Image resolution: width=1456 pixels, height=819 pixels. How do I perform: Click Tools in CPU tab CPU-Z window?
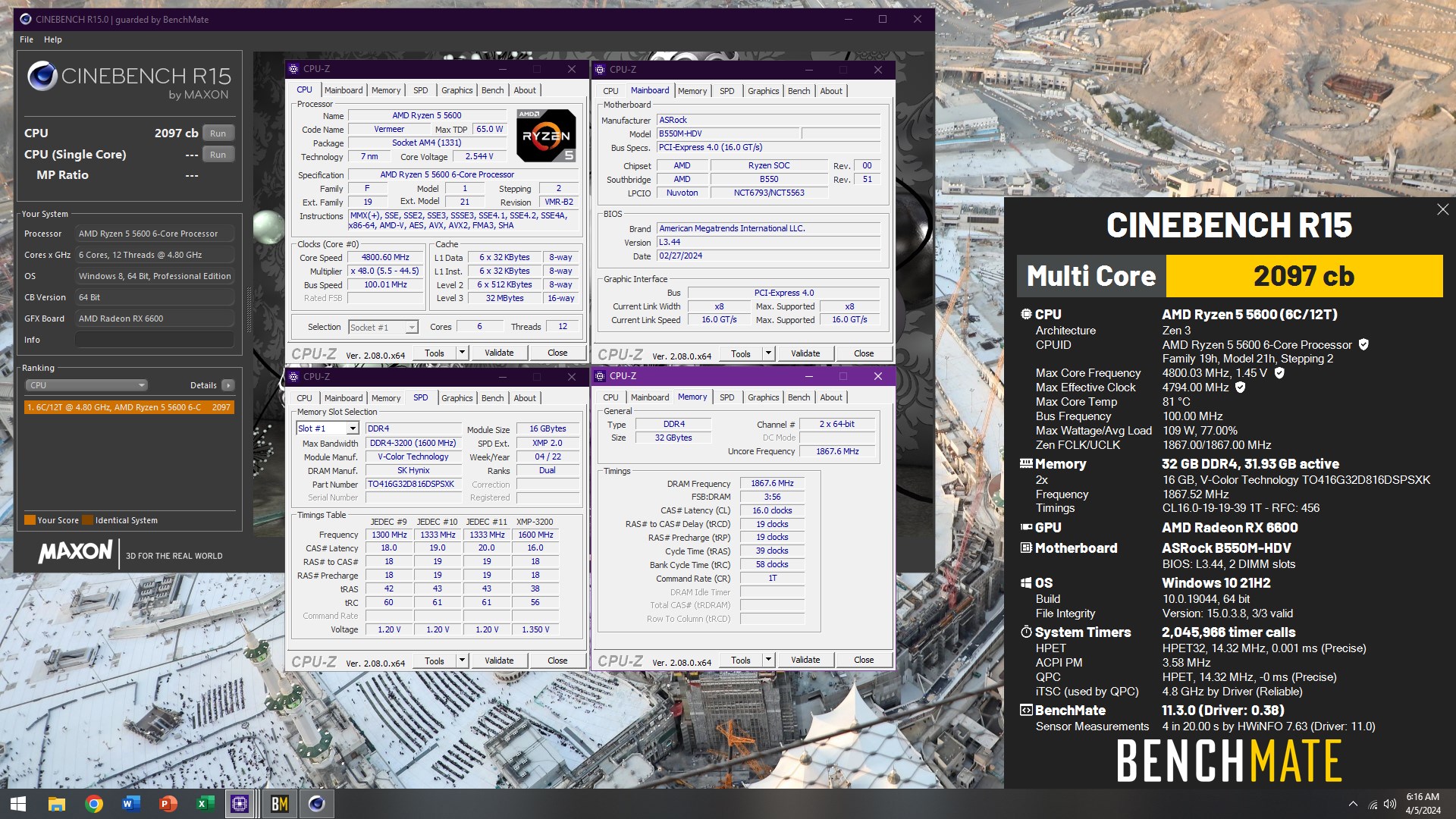pyautogui.click(x=435, y=353)
